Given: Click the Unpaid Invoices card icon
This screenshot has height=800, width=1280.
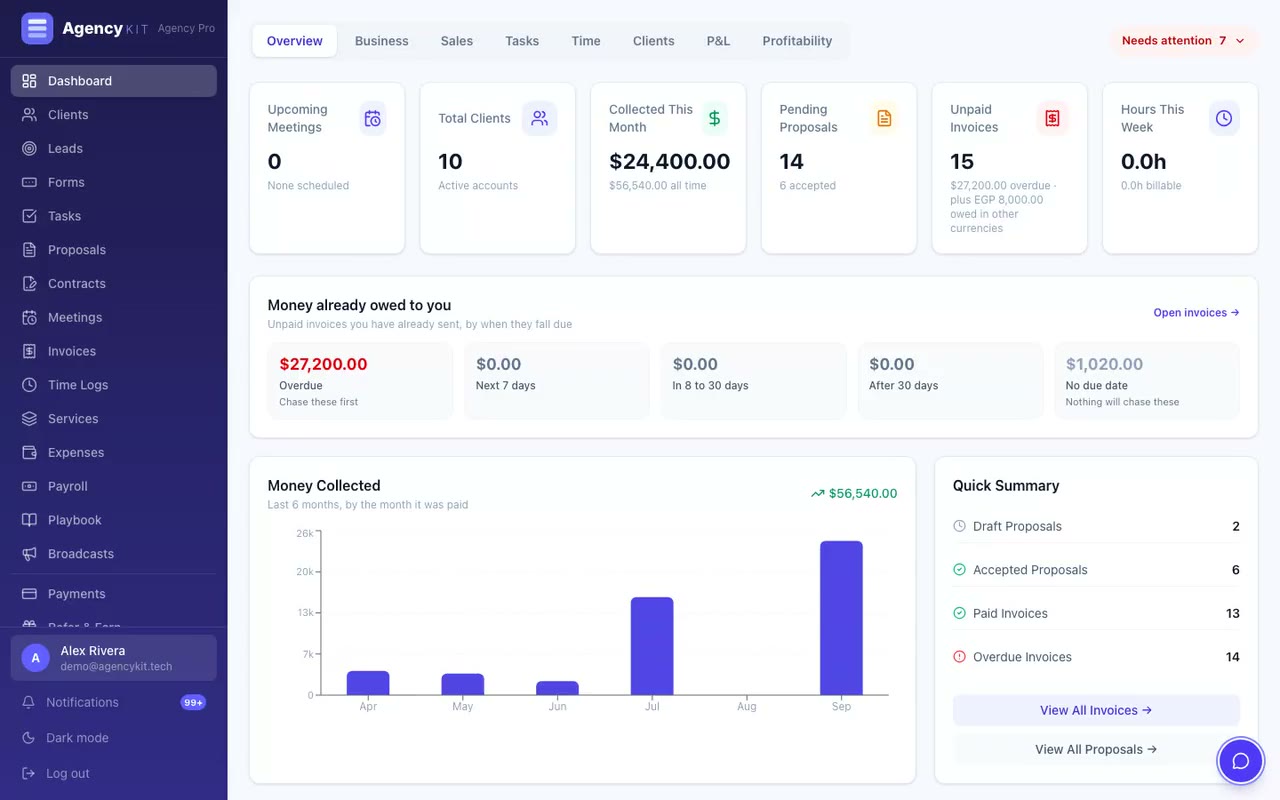Looking at the screenshot, I should (1052, 118).
